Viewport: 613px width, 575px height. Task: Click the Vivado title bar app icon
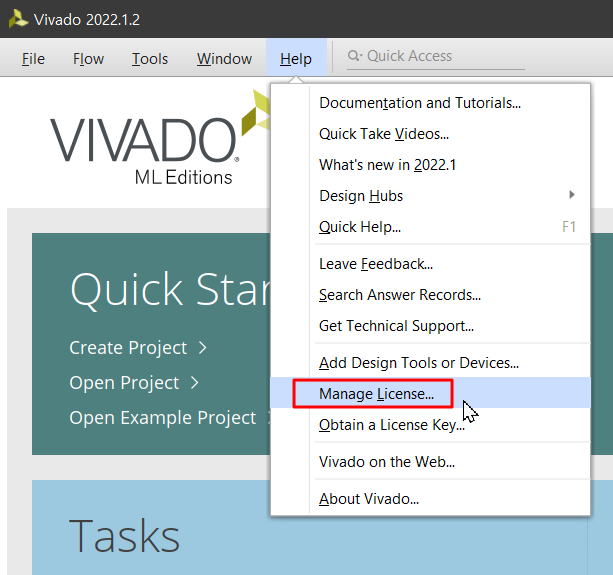click(x=18, y=19)
